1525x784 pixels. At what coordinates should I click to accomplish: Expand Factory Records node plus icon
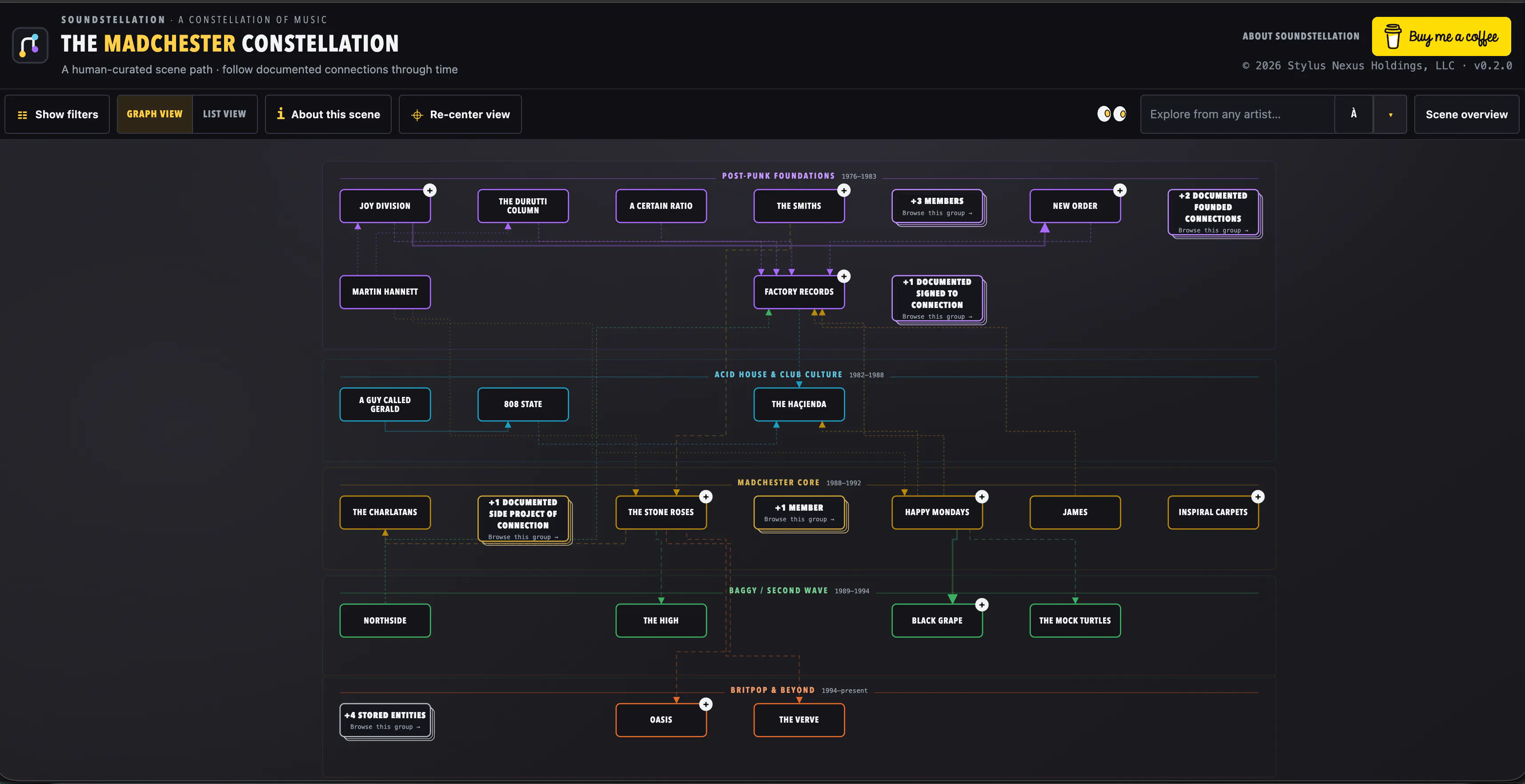click(x=843, y=276)
